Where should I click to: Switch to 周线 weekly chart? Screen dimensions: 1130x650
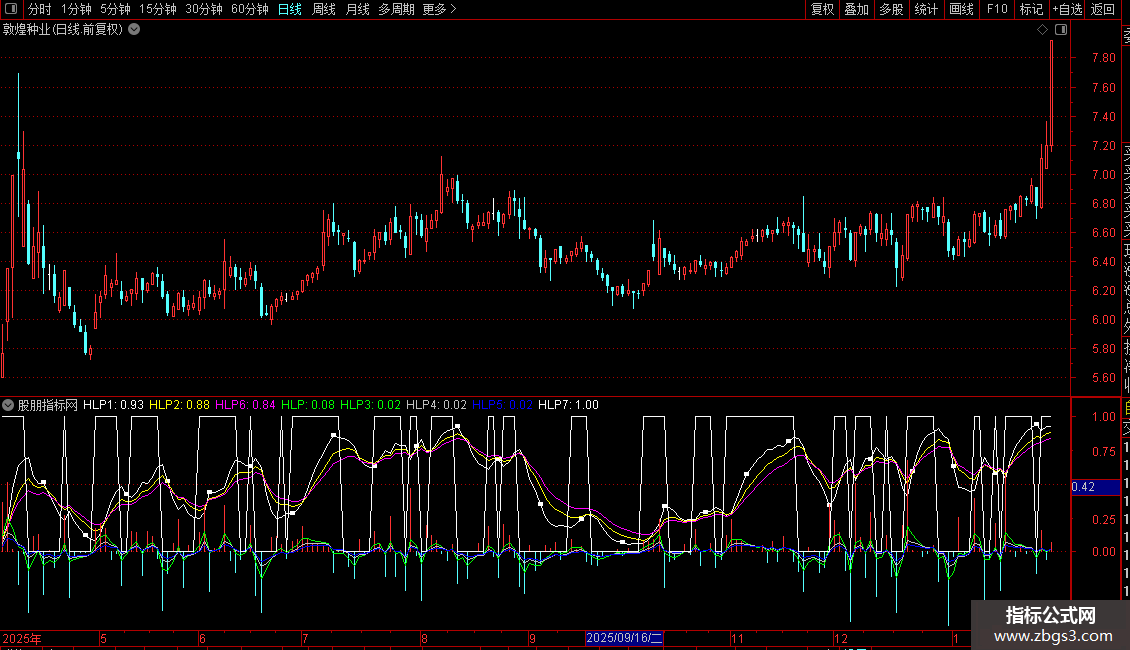tap(324, 9)
